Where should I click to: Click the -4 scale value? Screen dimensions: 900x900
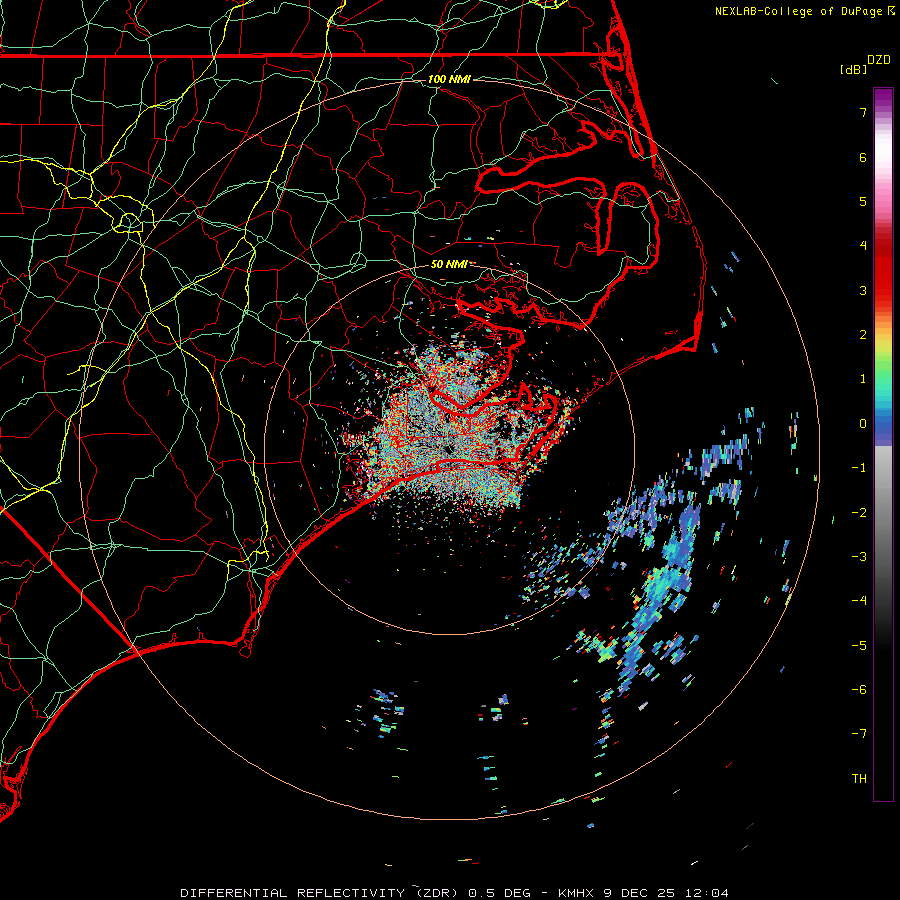click(859, 601)
